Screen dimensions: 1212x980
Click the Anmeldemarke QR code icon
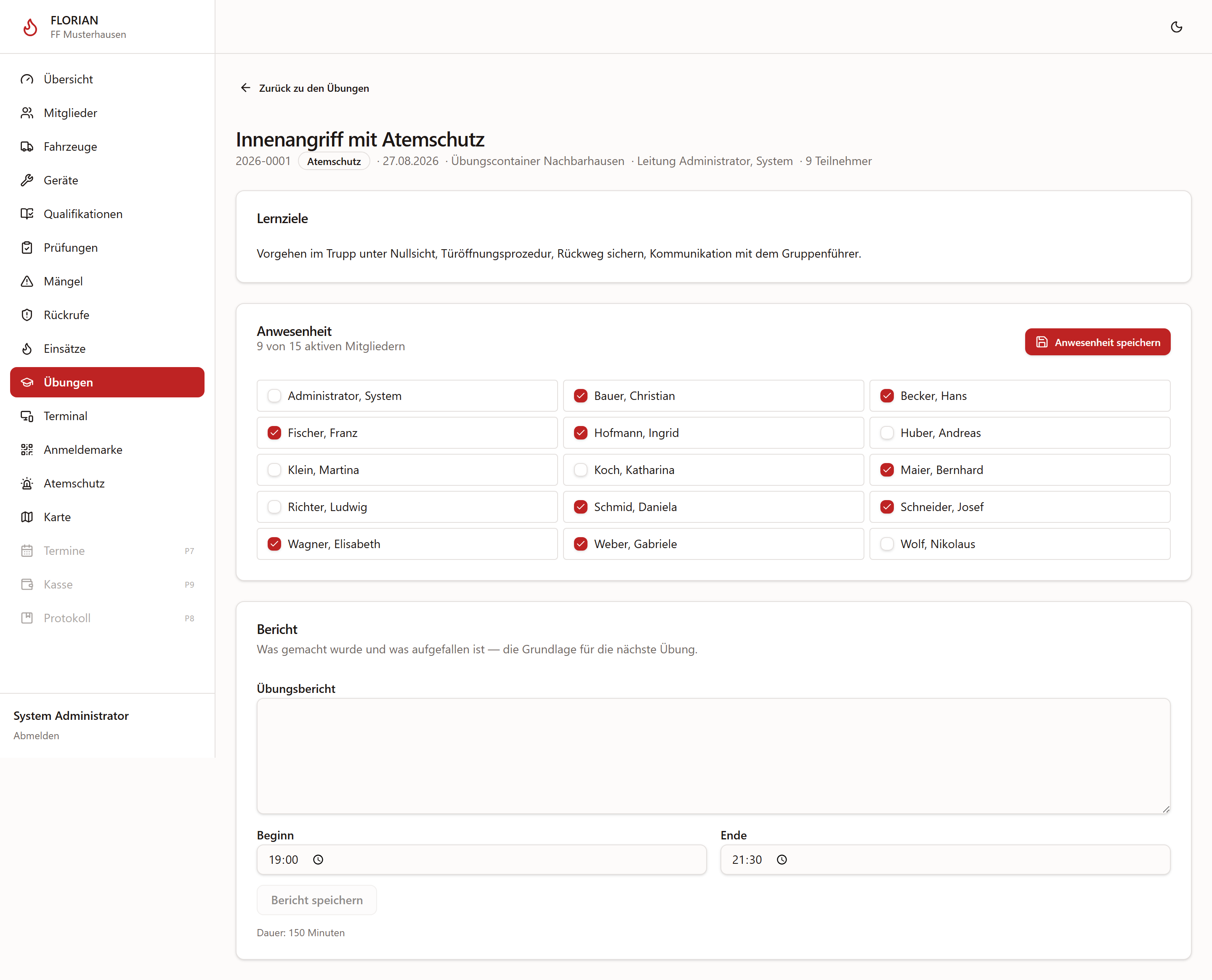[27, 449]
